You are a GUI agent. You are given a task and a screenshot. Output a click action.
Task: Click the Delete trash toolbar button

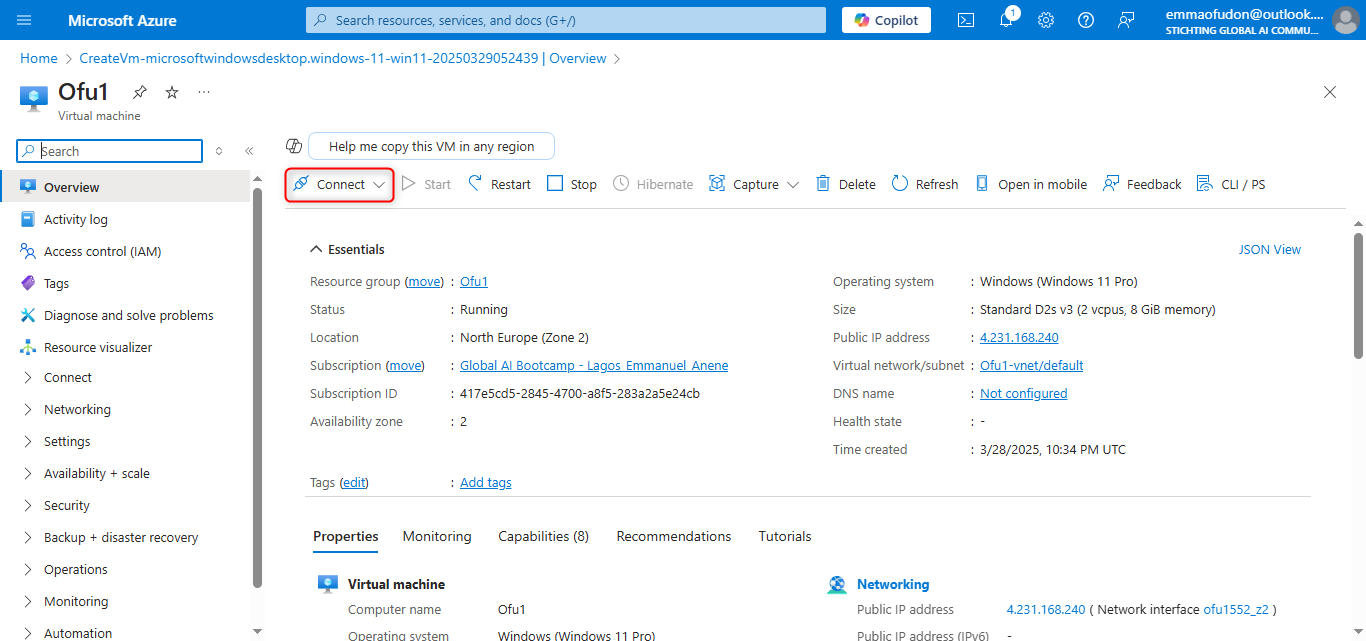[x=846, y=184]
